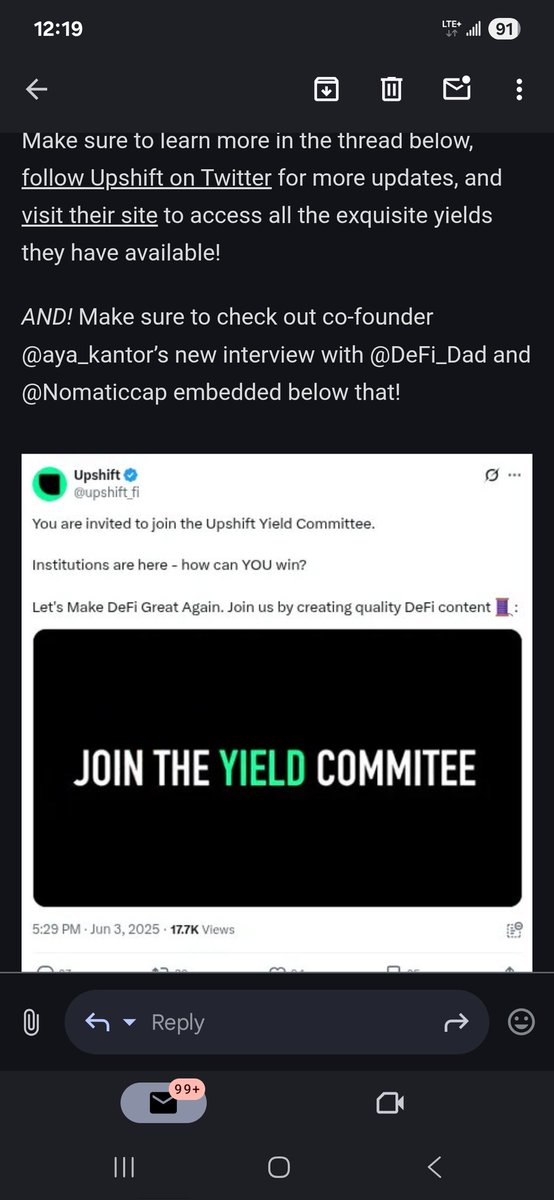Mark email as unread via envelope icon
Viewport: 554px width, 1200px height.
point(456,90)
